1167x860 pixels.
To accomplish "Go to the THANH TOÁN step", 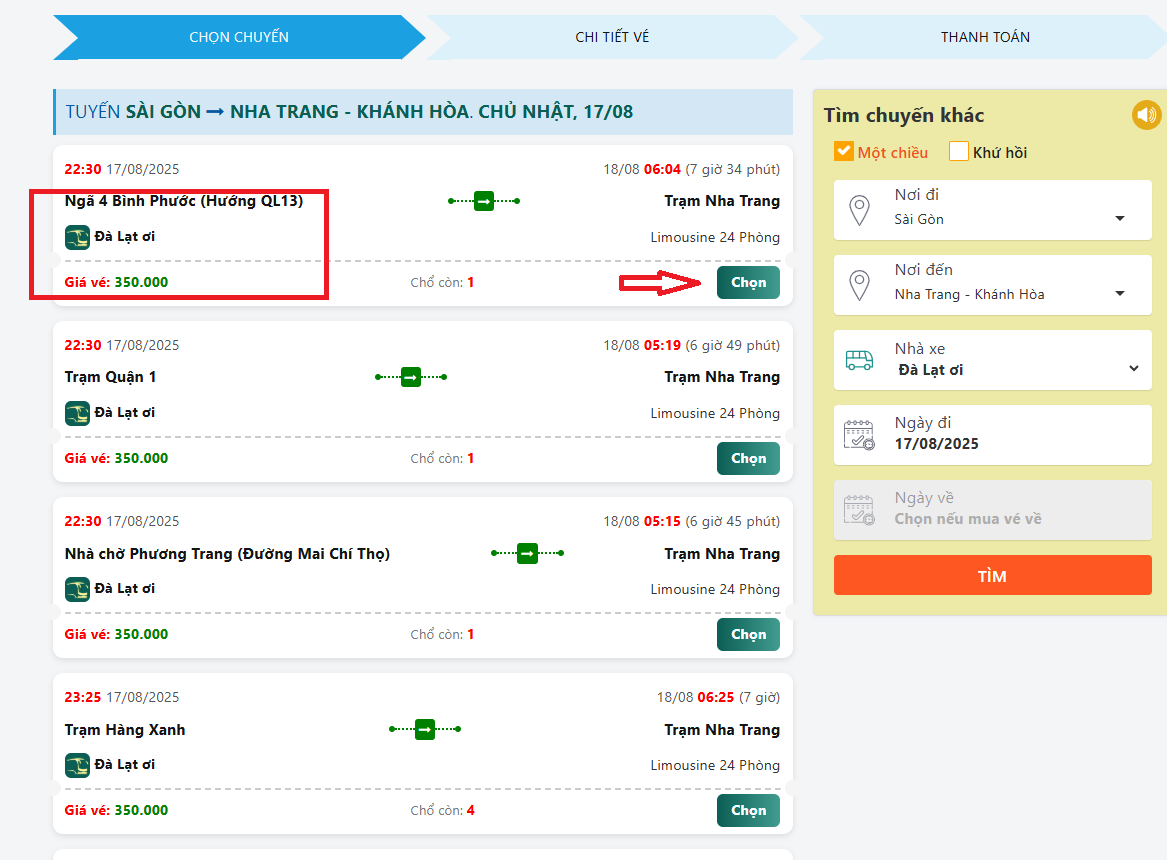I will (x=985, y=37).
